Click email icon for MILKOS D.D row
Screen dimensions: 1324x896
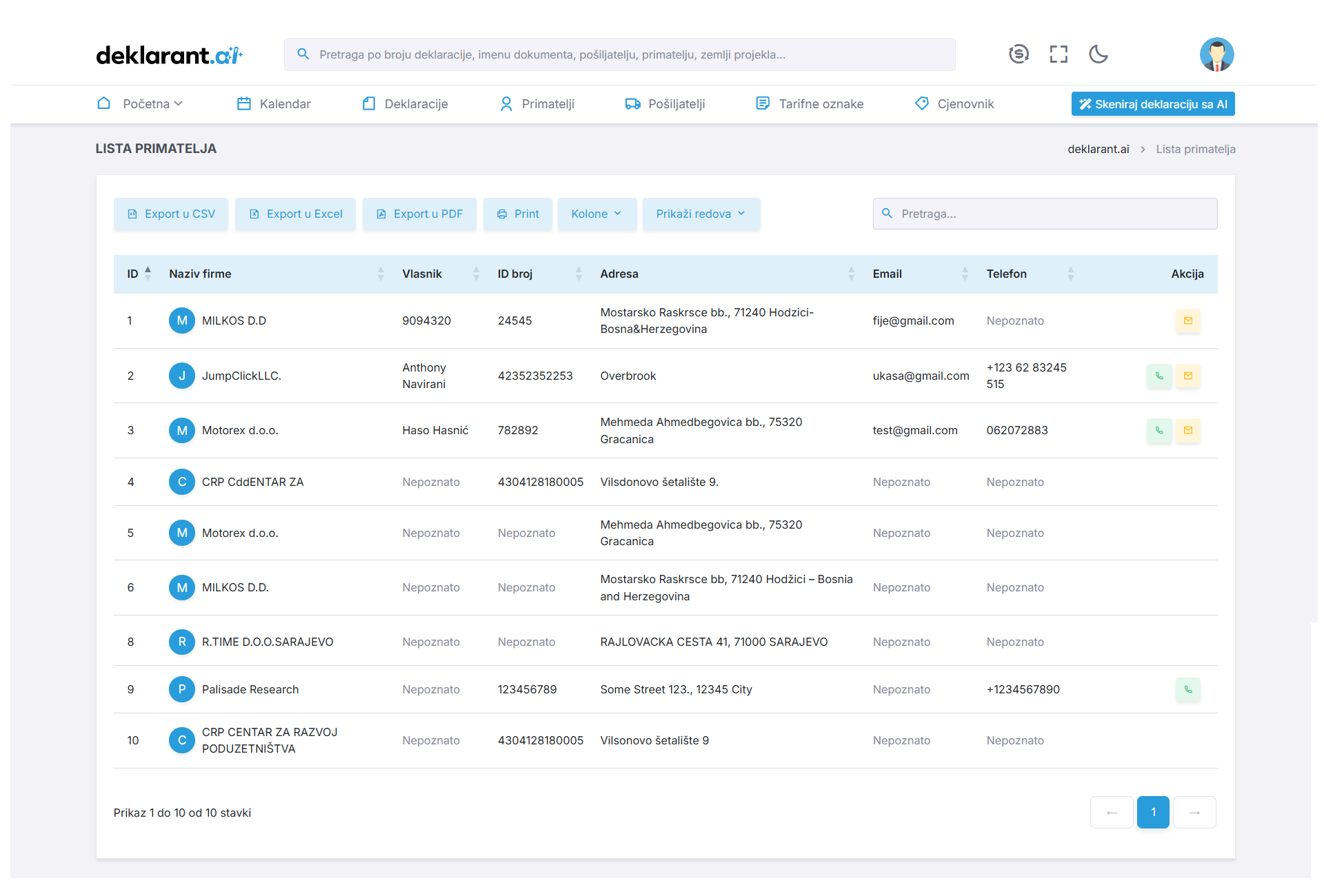point(1187,320)
